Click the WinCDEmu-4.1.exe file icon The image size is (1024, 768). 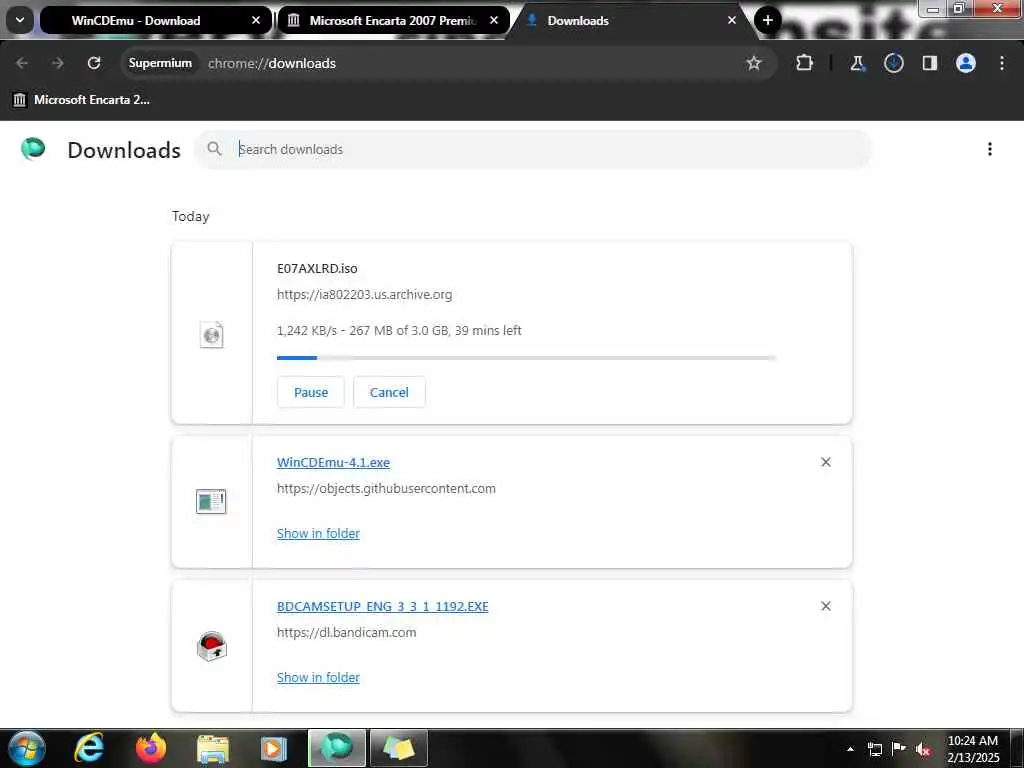click(x=211, y=502)
